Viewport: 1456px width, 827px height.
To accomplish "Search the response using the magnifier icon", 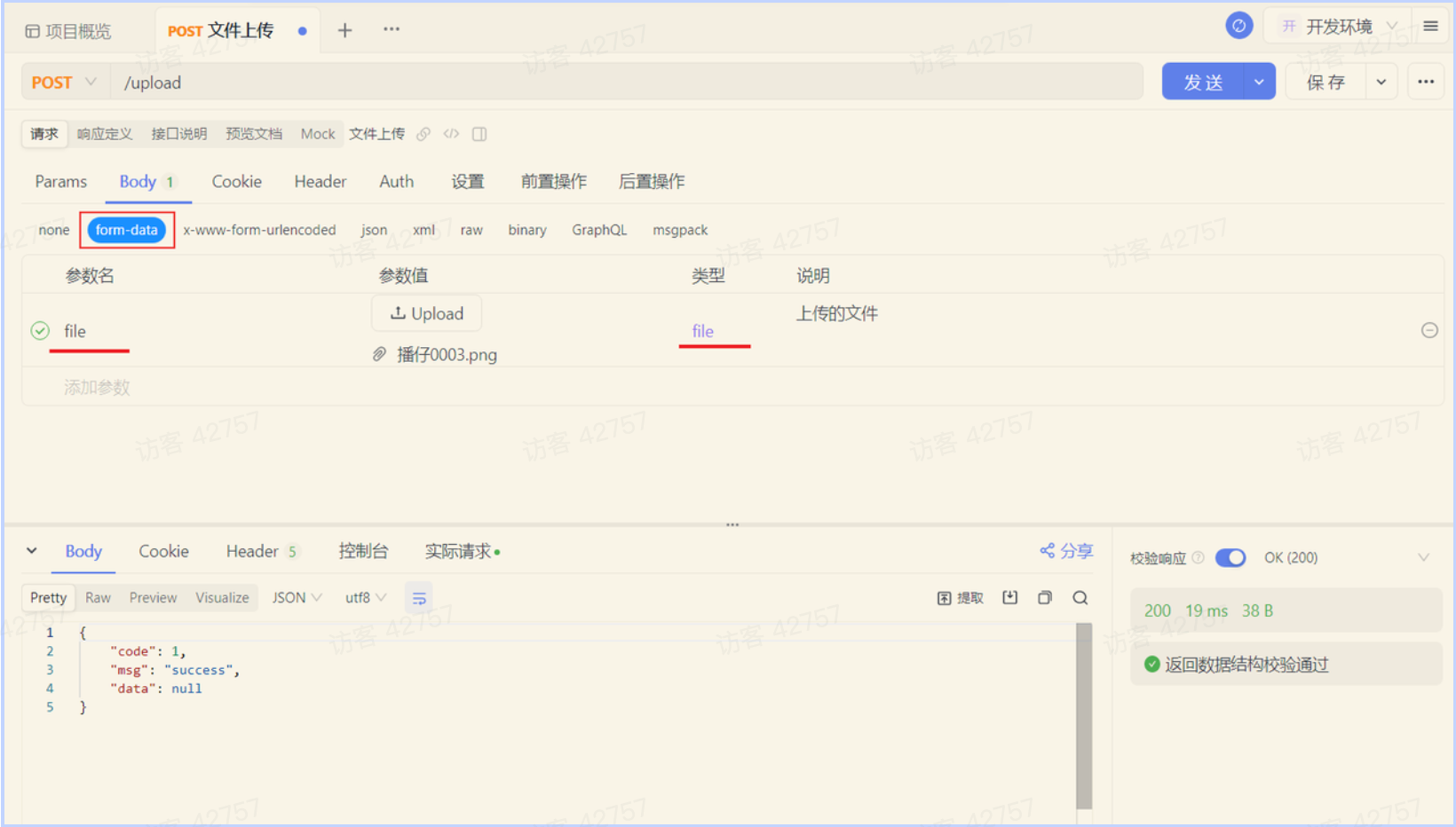I will click(x=1080, y=597).
